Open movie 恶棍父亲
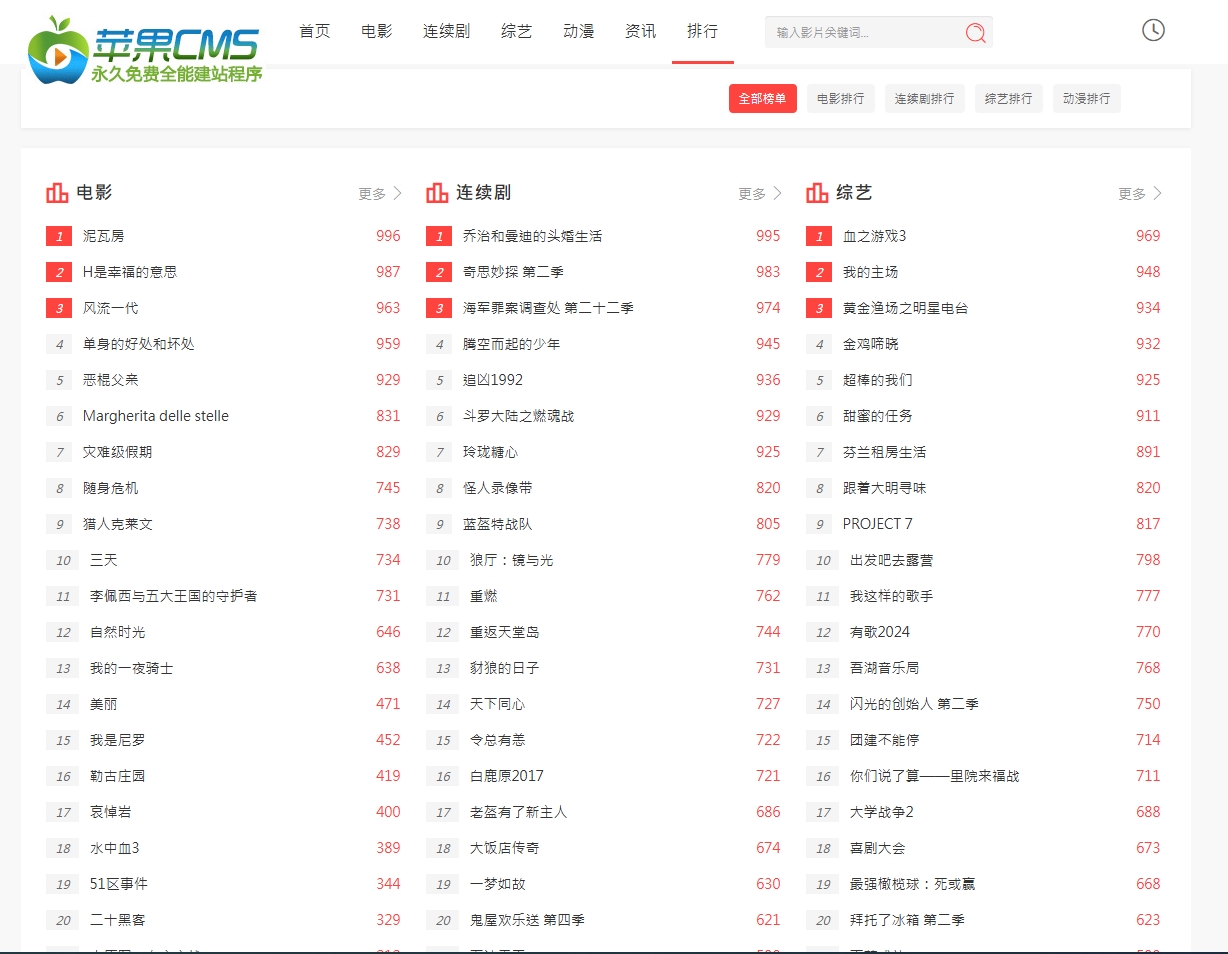This screenshot has height=954, width=1228. 111,380
